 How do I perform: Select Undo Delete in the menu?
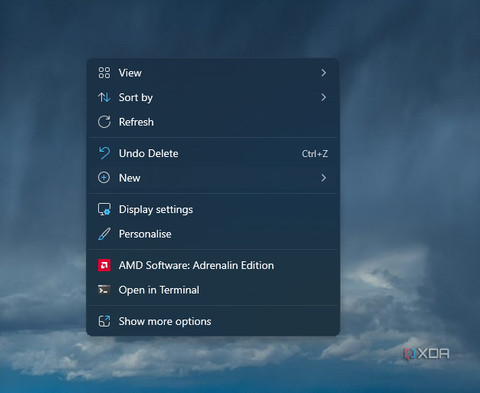(x=213, y=153)
